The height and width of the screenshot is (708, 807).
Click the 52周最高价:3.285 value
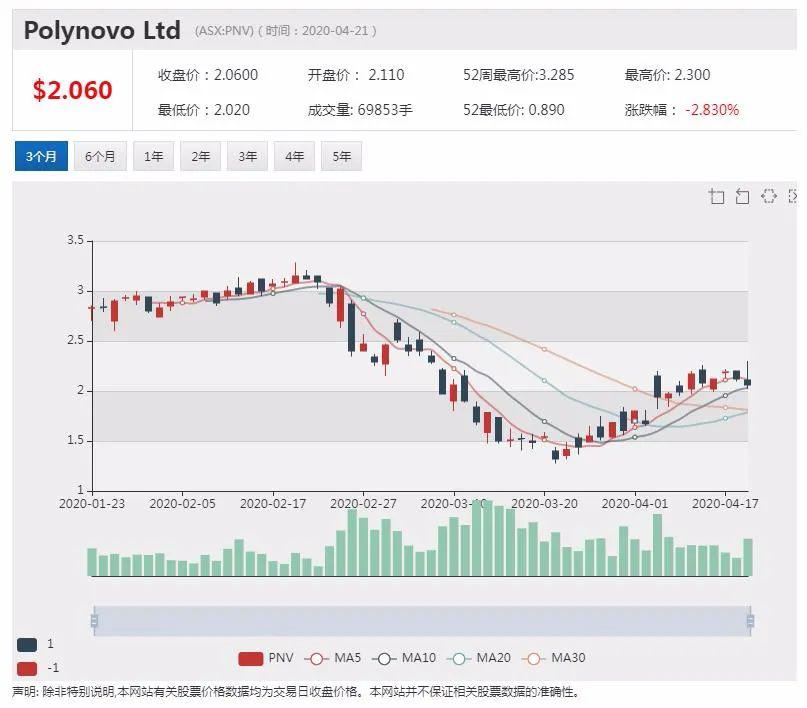[518, 75]
